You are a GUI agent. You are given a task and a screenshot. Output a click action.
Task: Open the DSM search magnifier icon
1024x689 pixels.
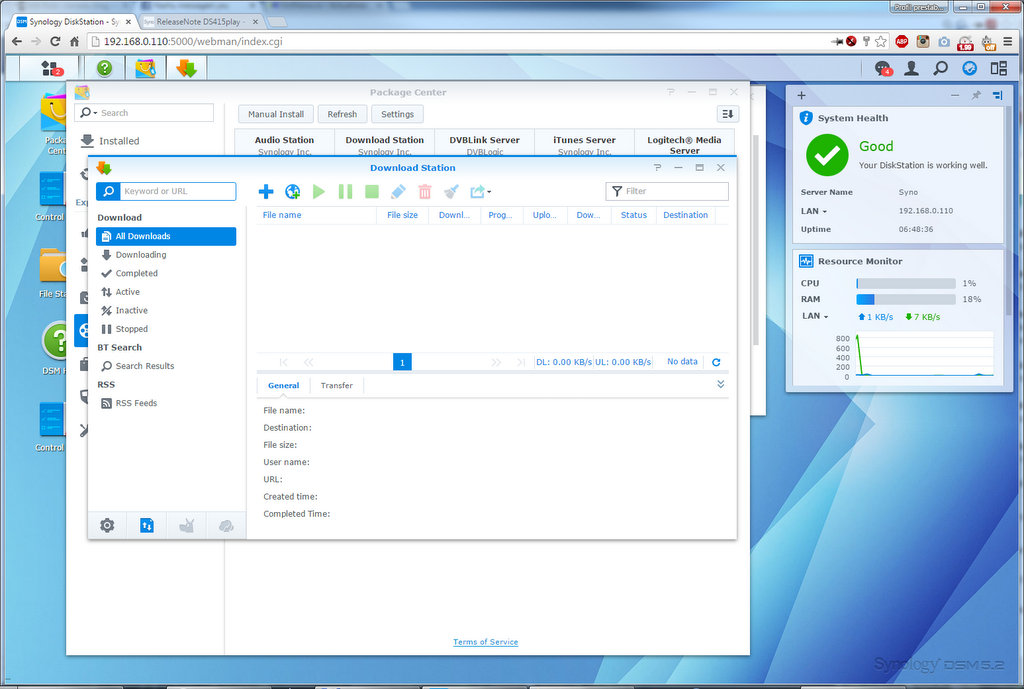pyautogui.click(x=940, y=68)
